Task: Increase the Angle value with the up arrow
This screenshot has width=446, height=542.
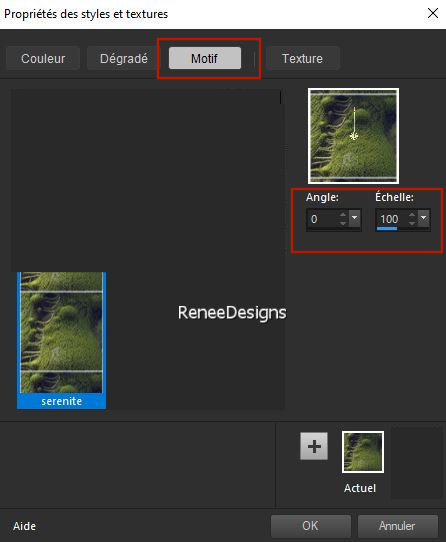Action: click(x=343, y=215)
